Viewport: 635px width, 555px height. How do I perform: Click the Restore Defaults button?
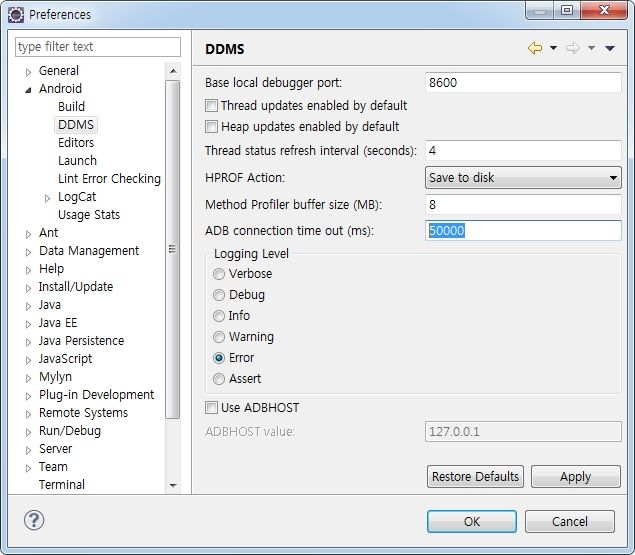[x=475, y=476]
